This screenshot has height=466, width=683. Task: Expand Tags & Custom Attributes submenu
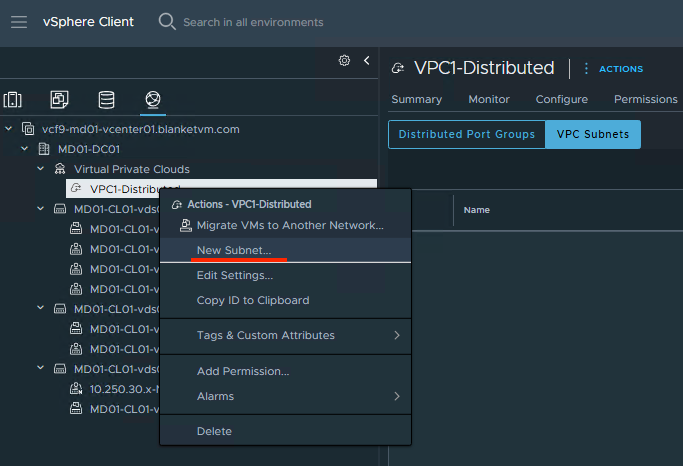click(396, 335)
